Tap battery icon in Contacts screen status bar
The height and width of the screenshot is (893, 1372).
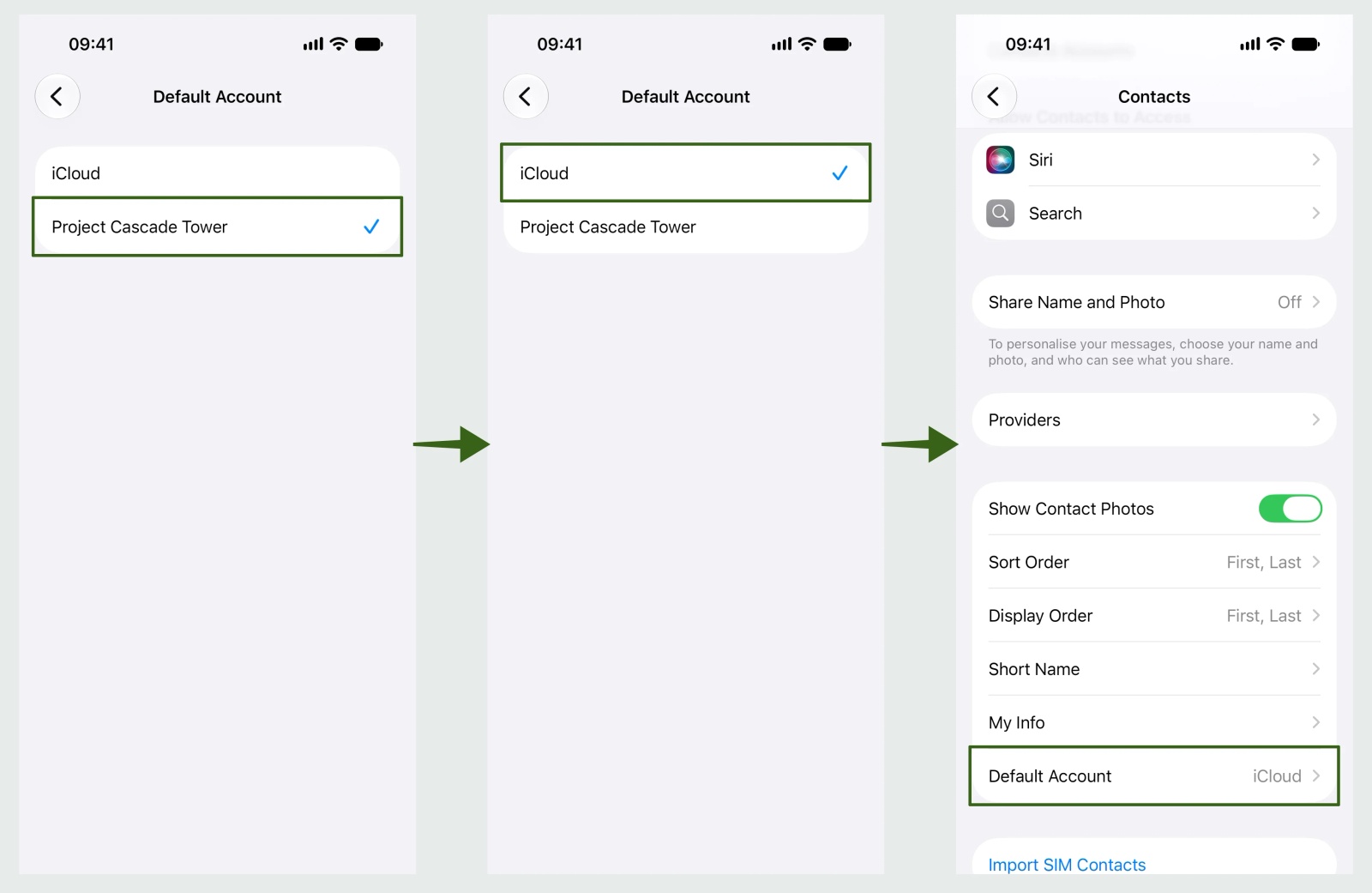(1306, 44)
